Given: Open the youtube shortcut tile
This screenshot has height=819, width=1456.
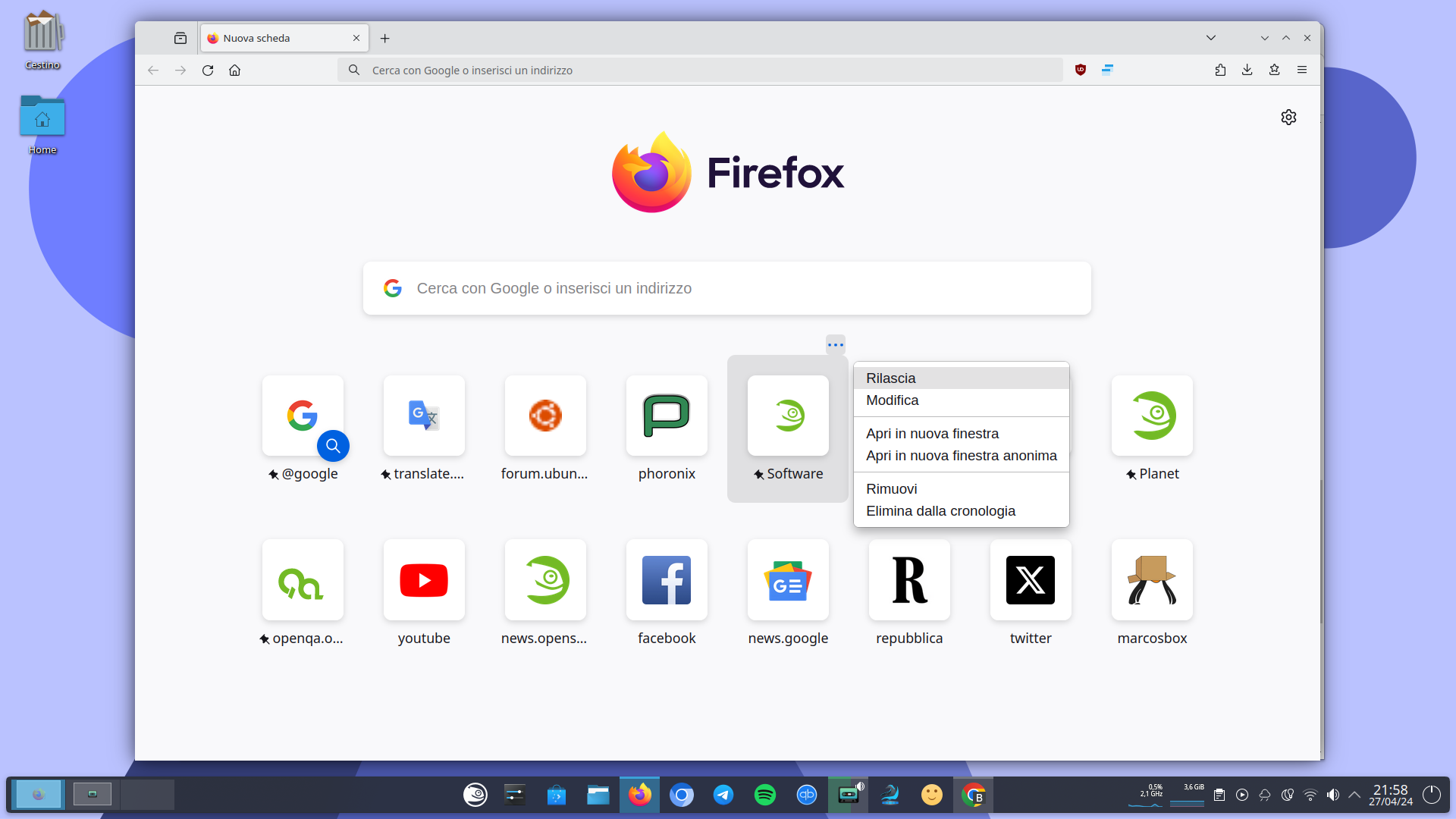Looking at the screenshot, I should [x=424, y=580].
